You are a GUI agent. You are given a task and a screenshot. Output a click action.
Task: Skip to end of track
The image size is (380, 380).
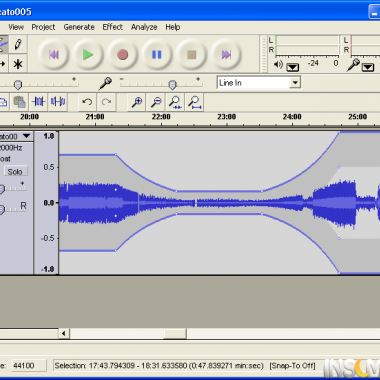(x=226, y=54)
